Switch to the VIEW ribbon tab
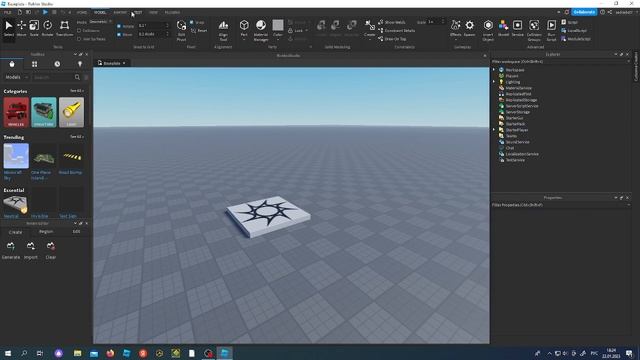 click(x=153, y=12)
